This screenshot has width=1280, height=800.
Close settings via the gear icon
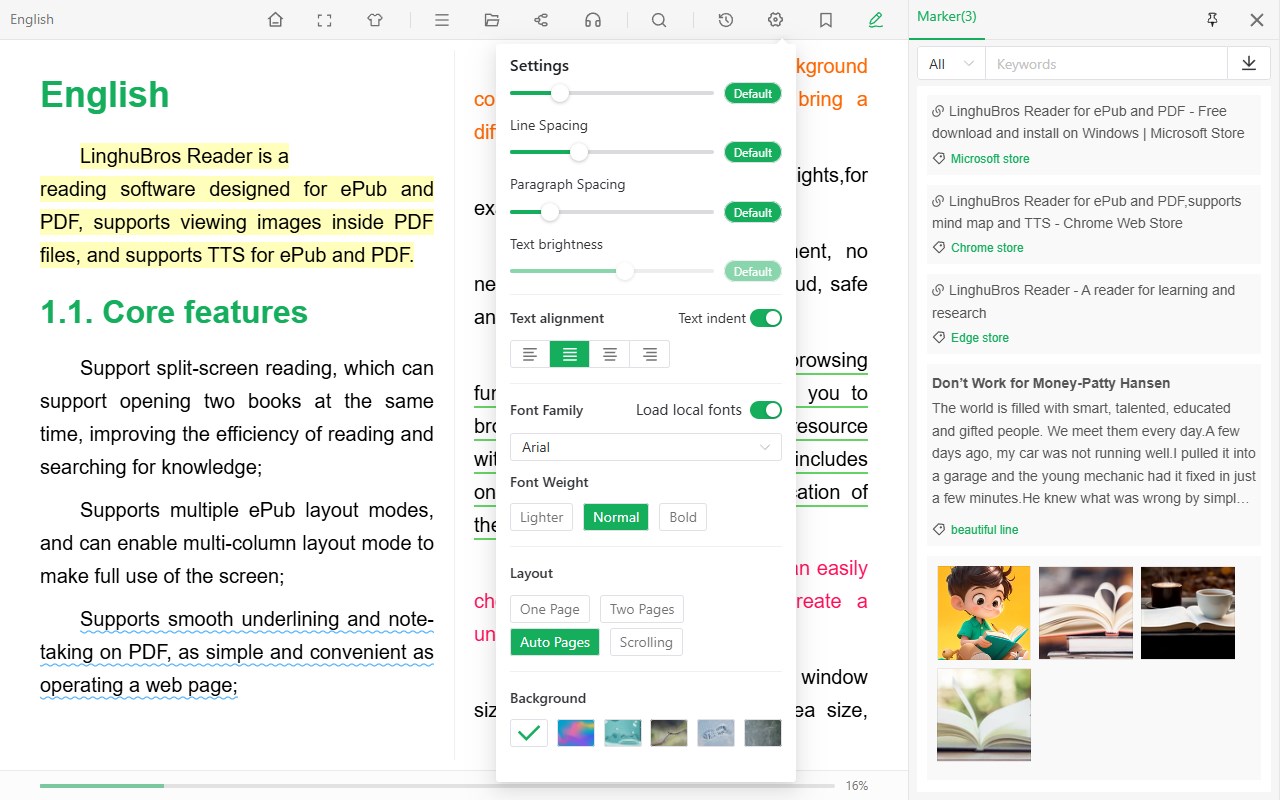[775, 20]
